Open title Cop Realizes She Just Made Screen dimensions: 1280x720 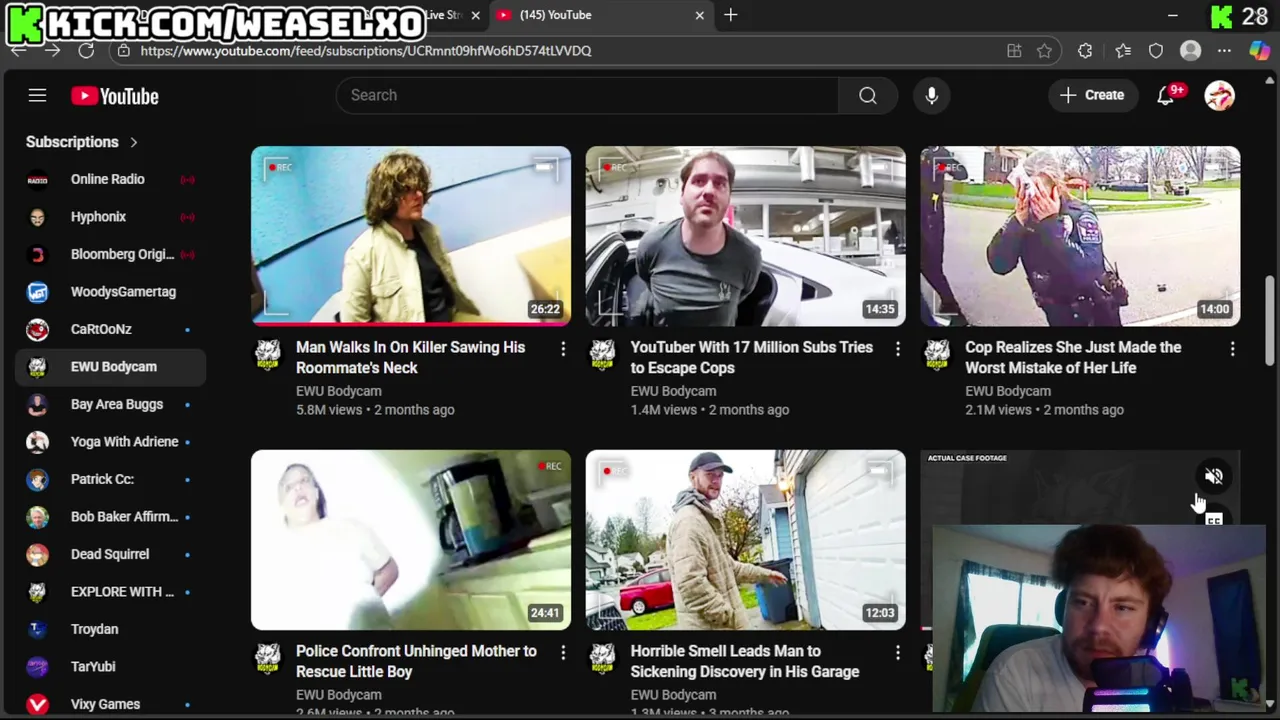1073,357
